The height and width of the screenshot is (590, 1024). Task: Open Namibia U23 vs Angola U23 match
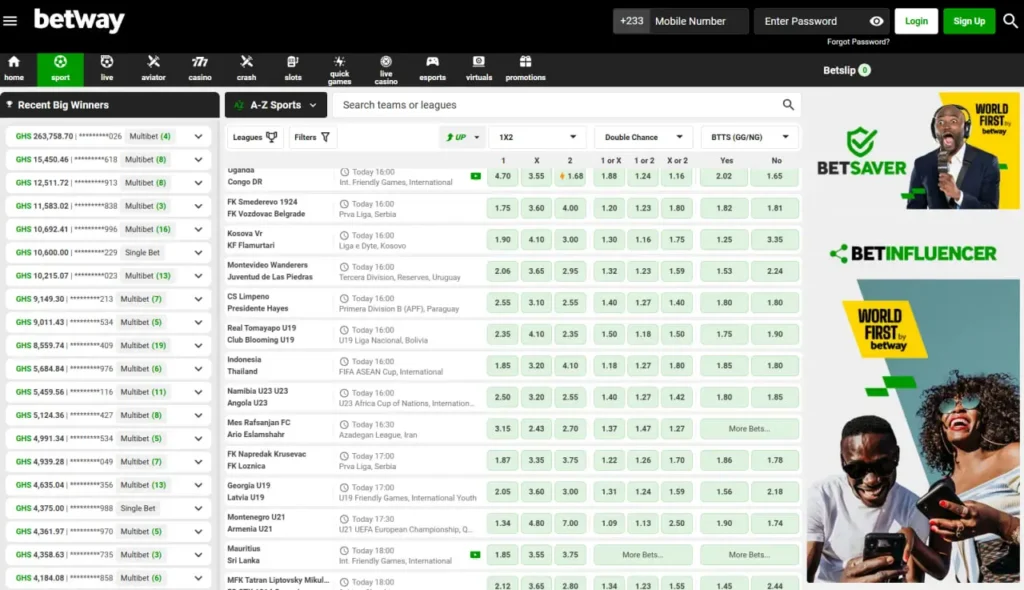pos(257,397)
